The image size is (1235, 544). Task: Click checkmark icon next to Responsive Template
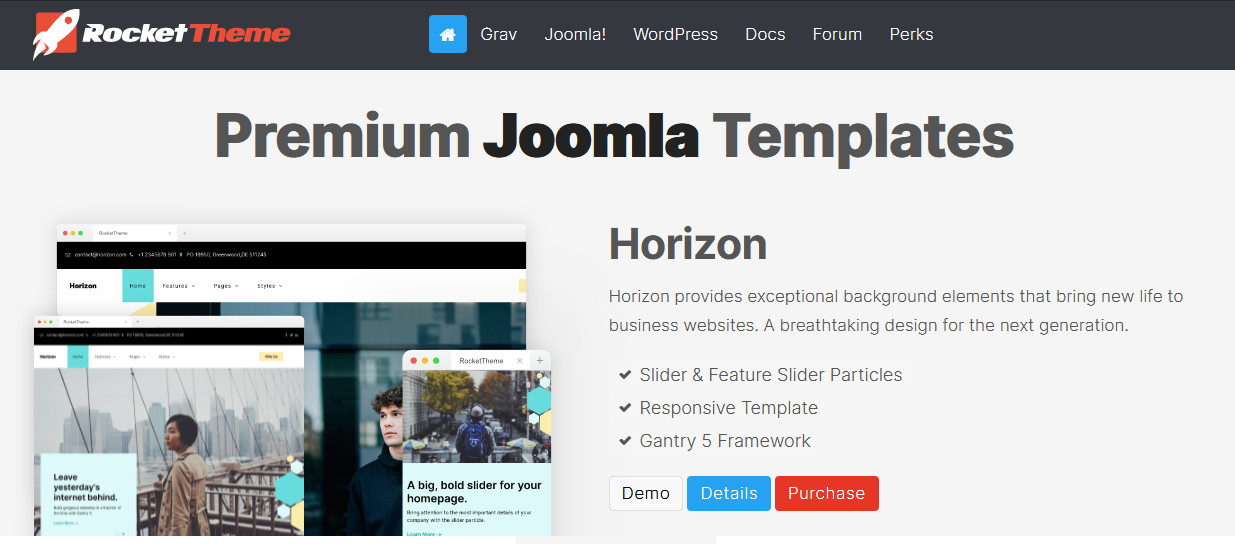click(625, 408)
